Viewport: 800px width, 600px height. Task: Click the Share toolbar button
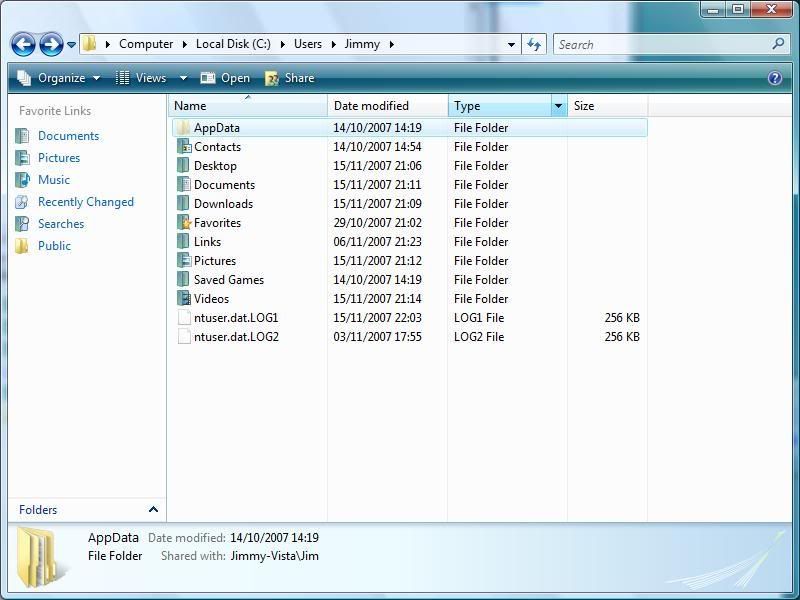click(x=289, y=78)
